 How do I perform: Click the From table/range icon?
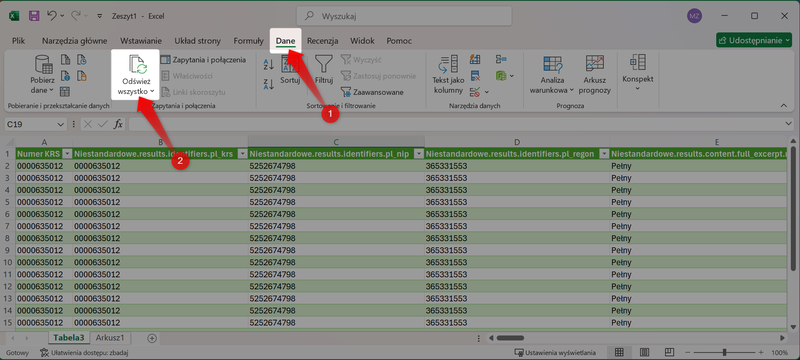coord(65,92)
